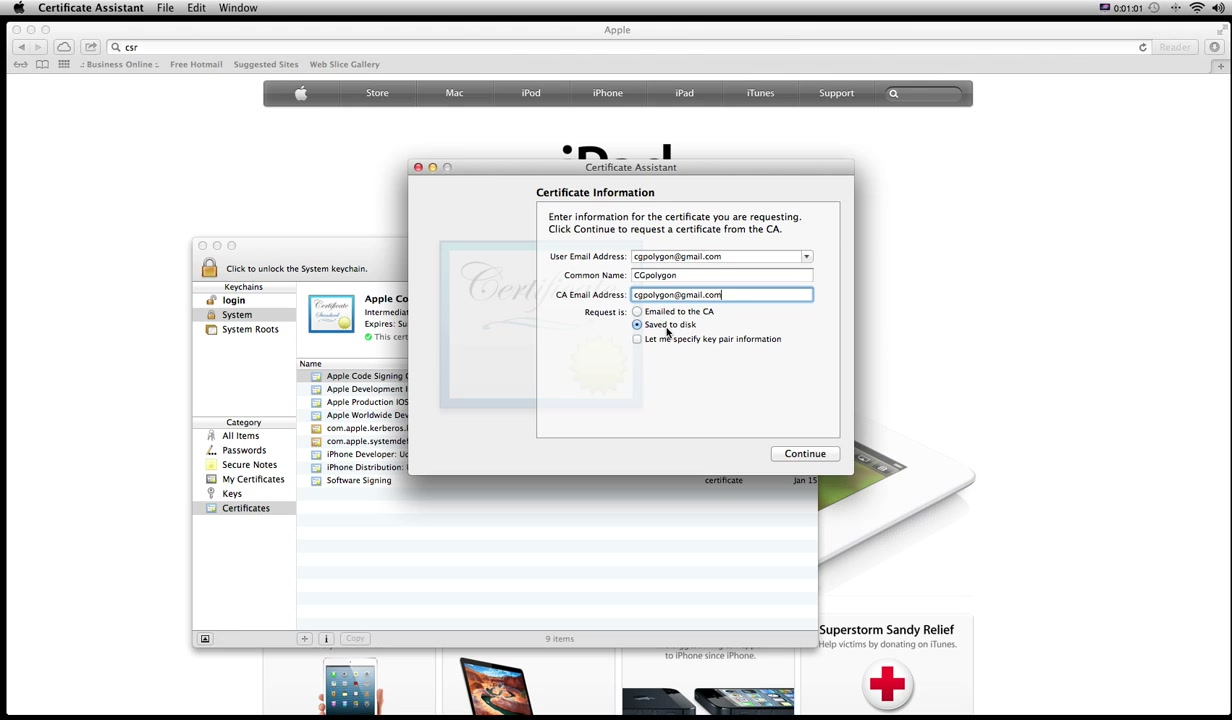Open the Bookmarks book icon
Viewport: 1232px width, 720px height.
click(42, 64)
